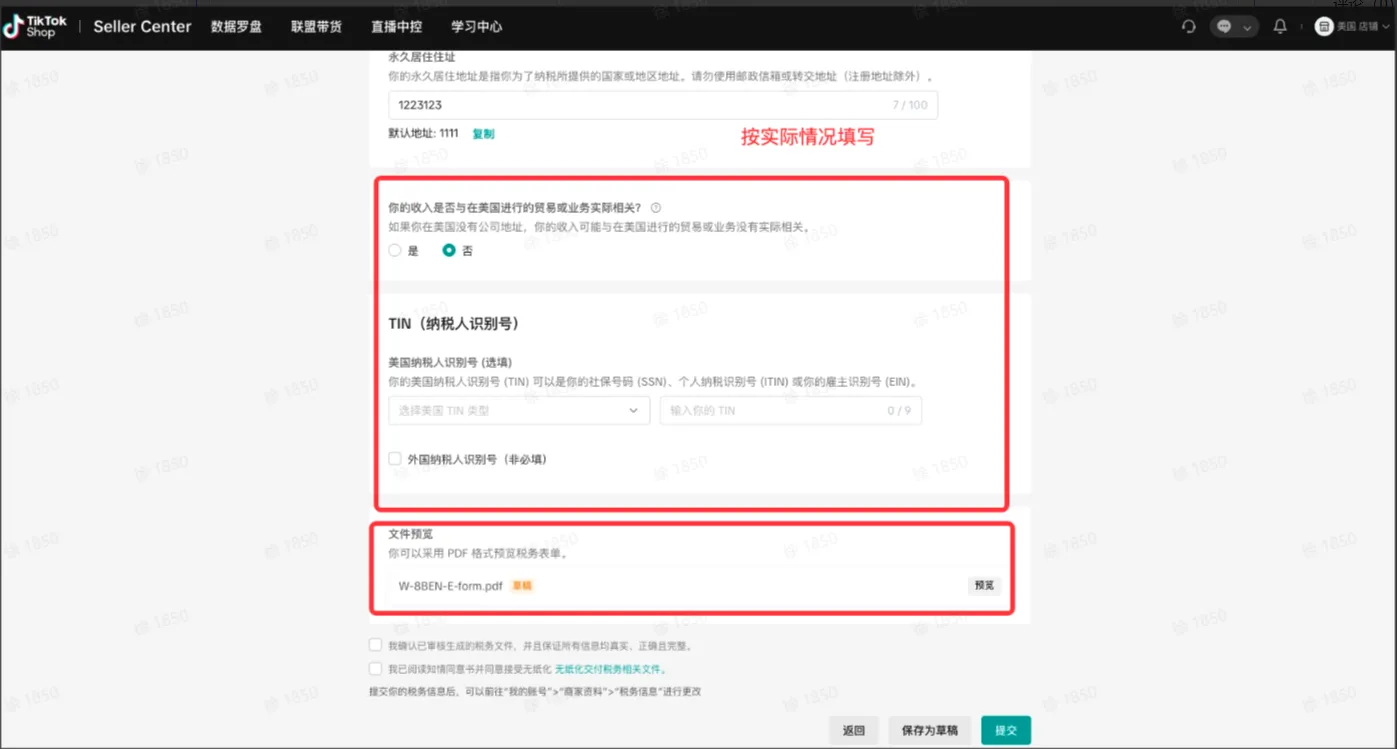Viewport: 1397px width, 749px height.
Task: Focus the 输入你的 TIN field
Action: (x=790, y=410)
